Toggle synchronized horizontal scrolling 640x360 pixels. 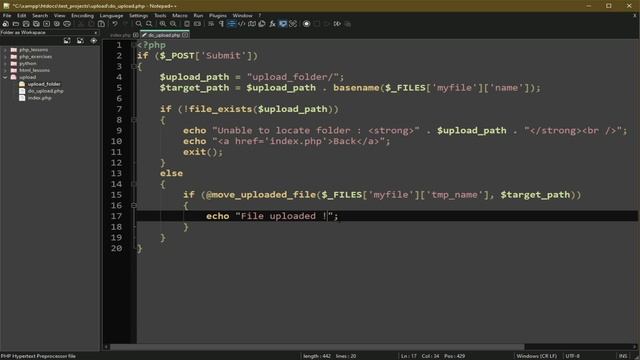point(197,24)
